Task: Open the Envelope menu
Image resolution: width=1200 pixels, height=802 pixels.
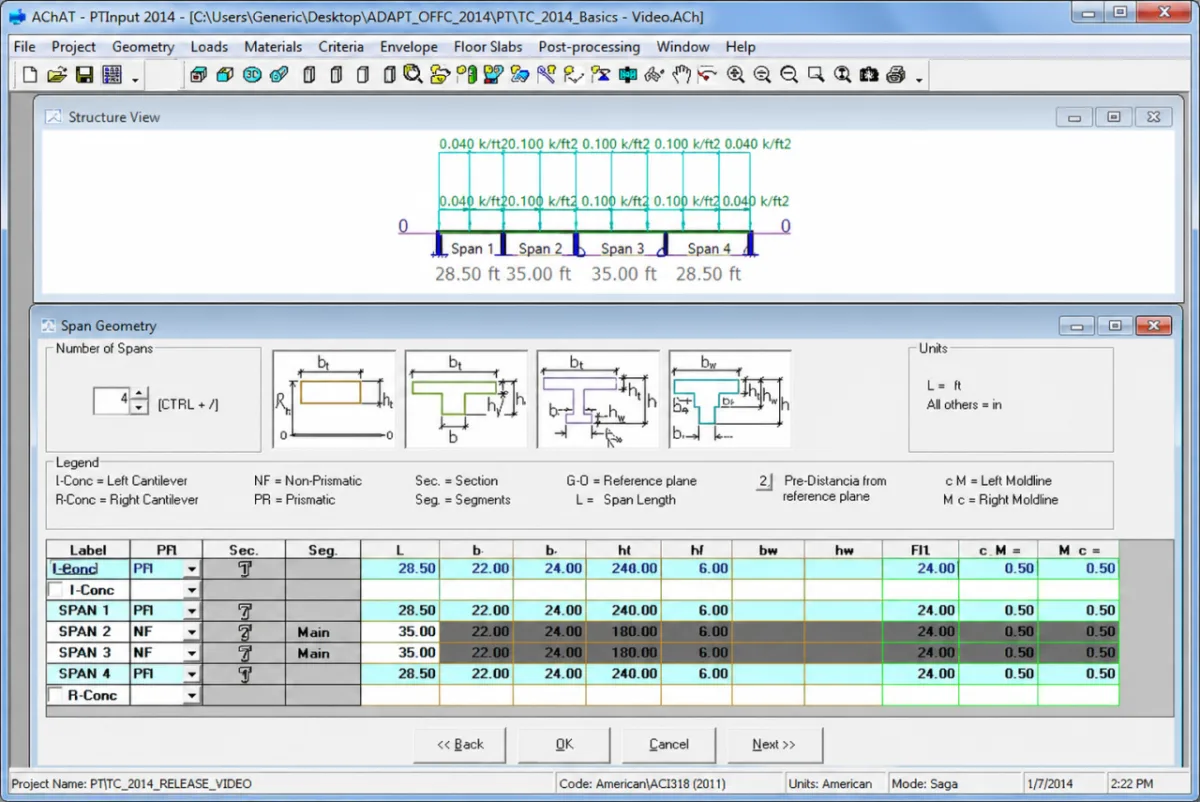Action: click(x=408, y=47)
